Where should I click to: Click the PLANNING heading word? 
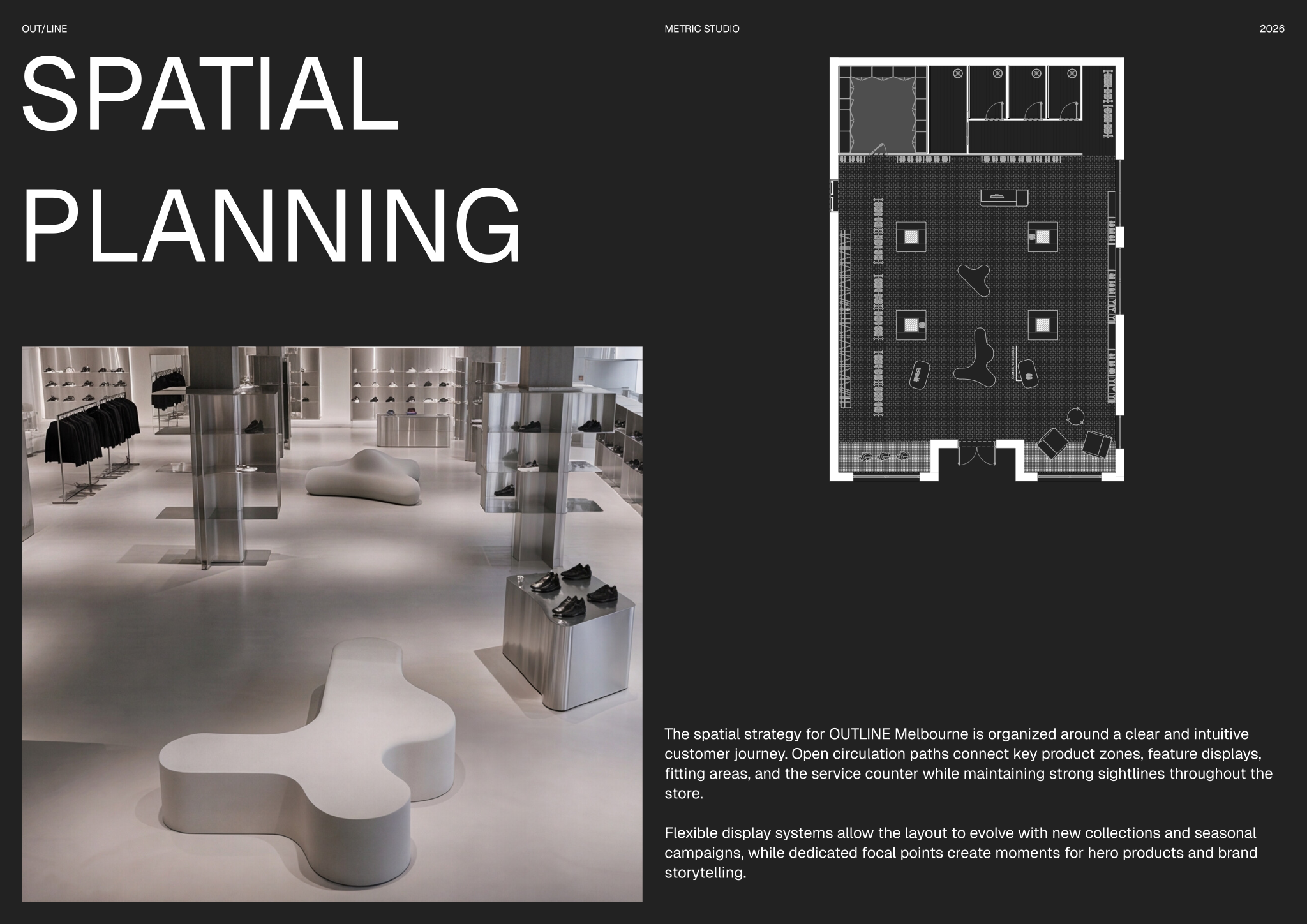272,227
